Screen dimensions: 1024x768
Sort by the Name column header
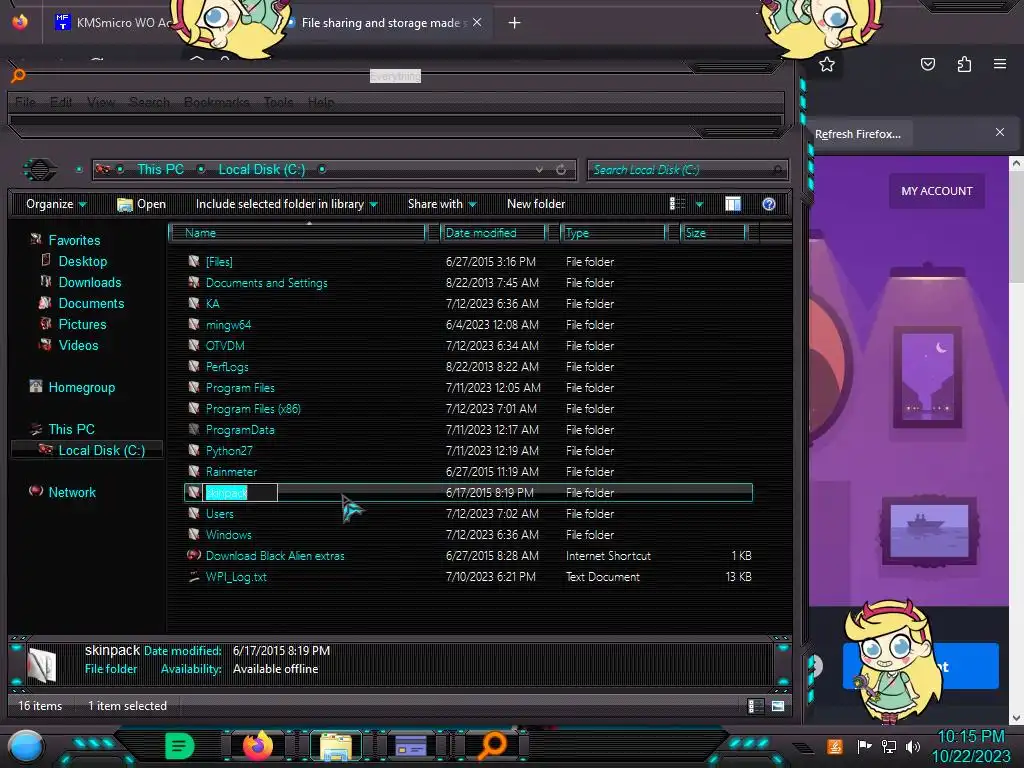(x=297, y=233)
